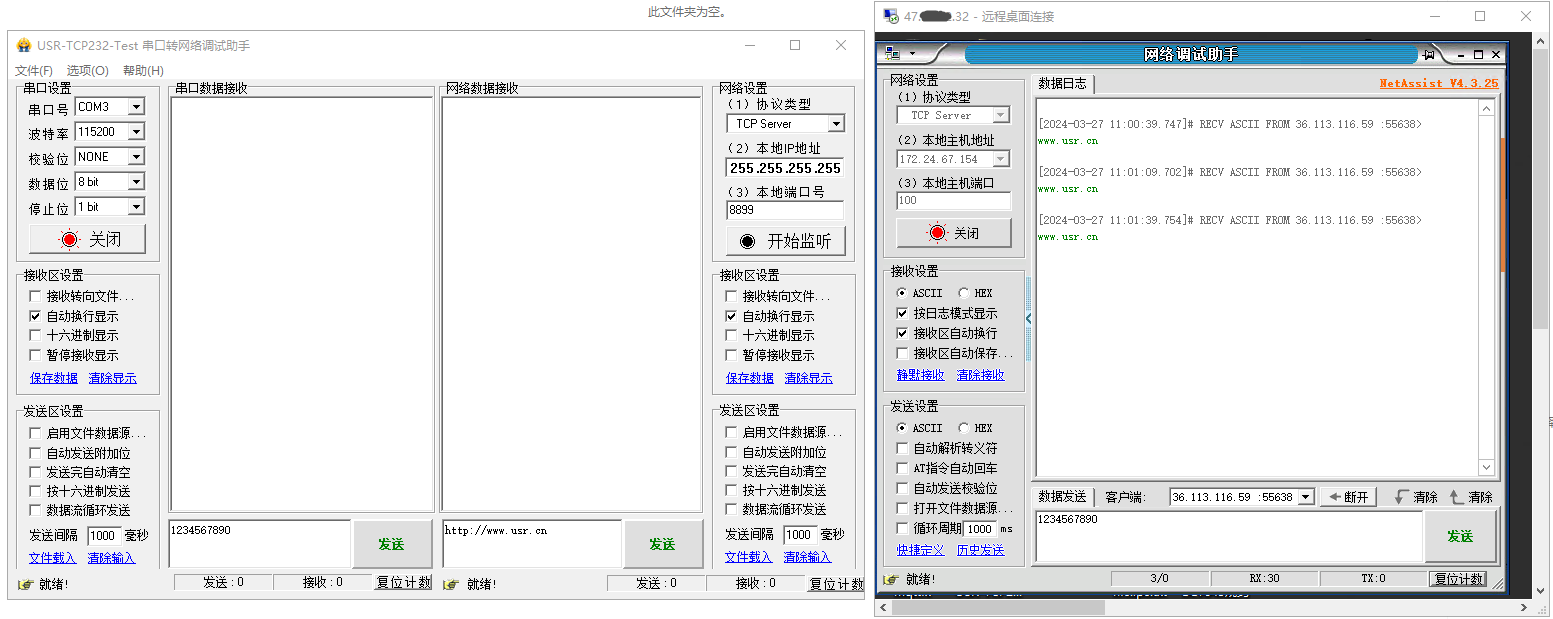Click the down-arrow clear (清除) icon in NetAssist
Screen dimensions: 1553x619
pos(1402,497)
